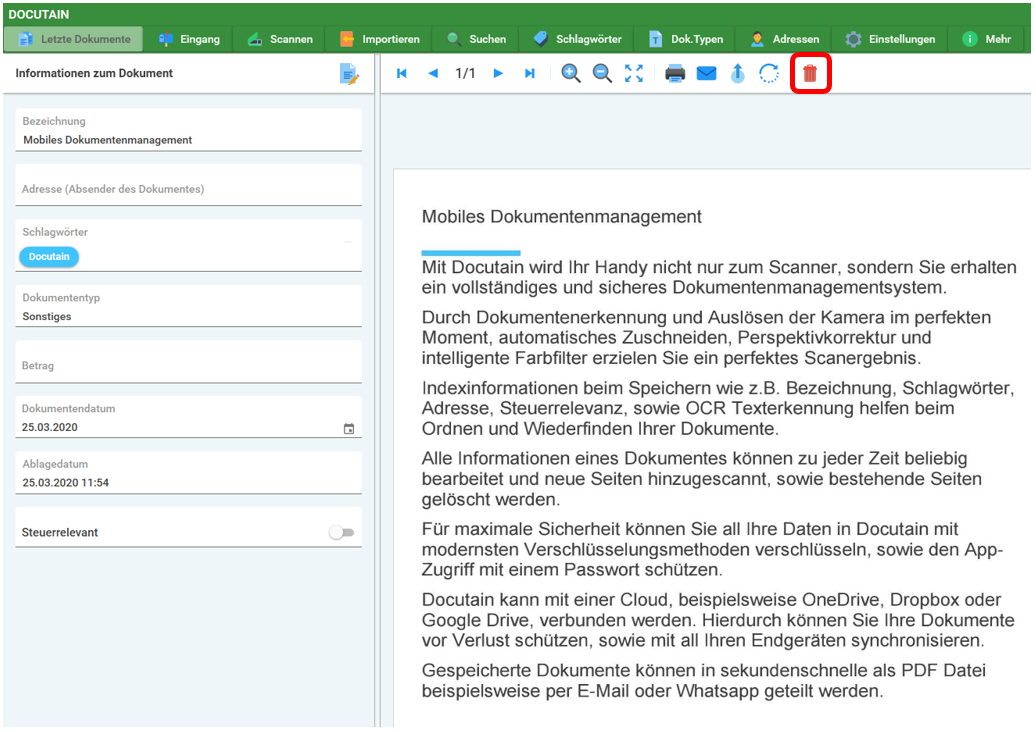The height and width of the screenshot is (732, 1036).
Task: Click the document heading Mobiles Dokumentenmanagement
Action: point(562,217)
